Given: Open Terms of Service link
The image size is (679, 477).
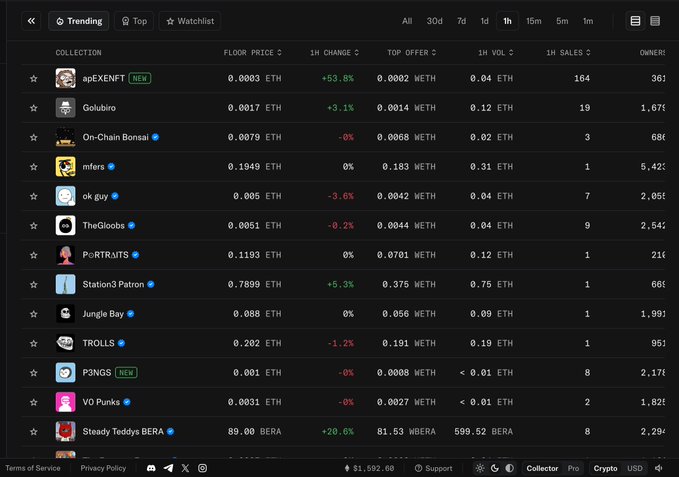Looking at the screenshot, I should coord(33,468).
